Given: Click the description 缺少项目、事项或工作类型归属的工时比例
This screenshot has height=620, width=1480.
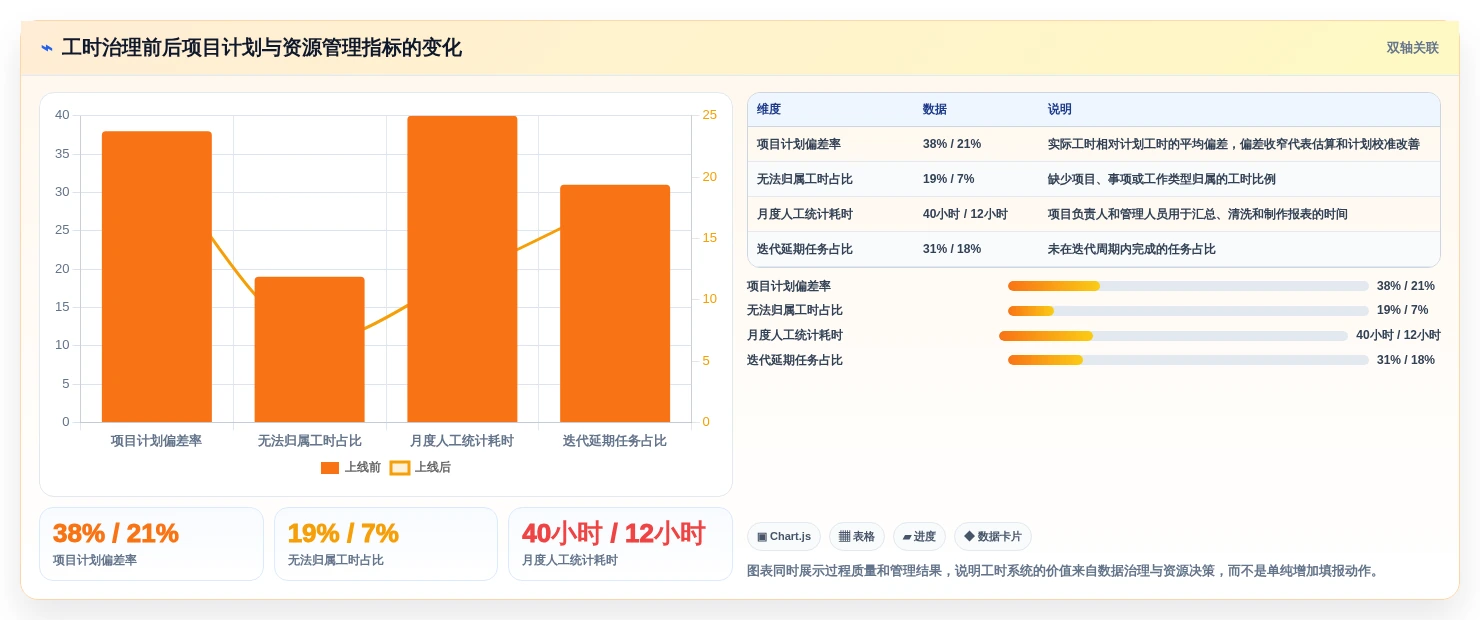Looking at the screenshot, I should pyautogui.click(x=1162, y=179).
